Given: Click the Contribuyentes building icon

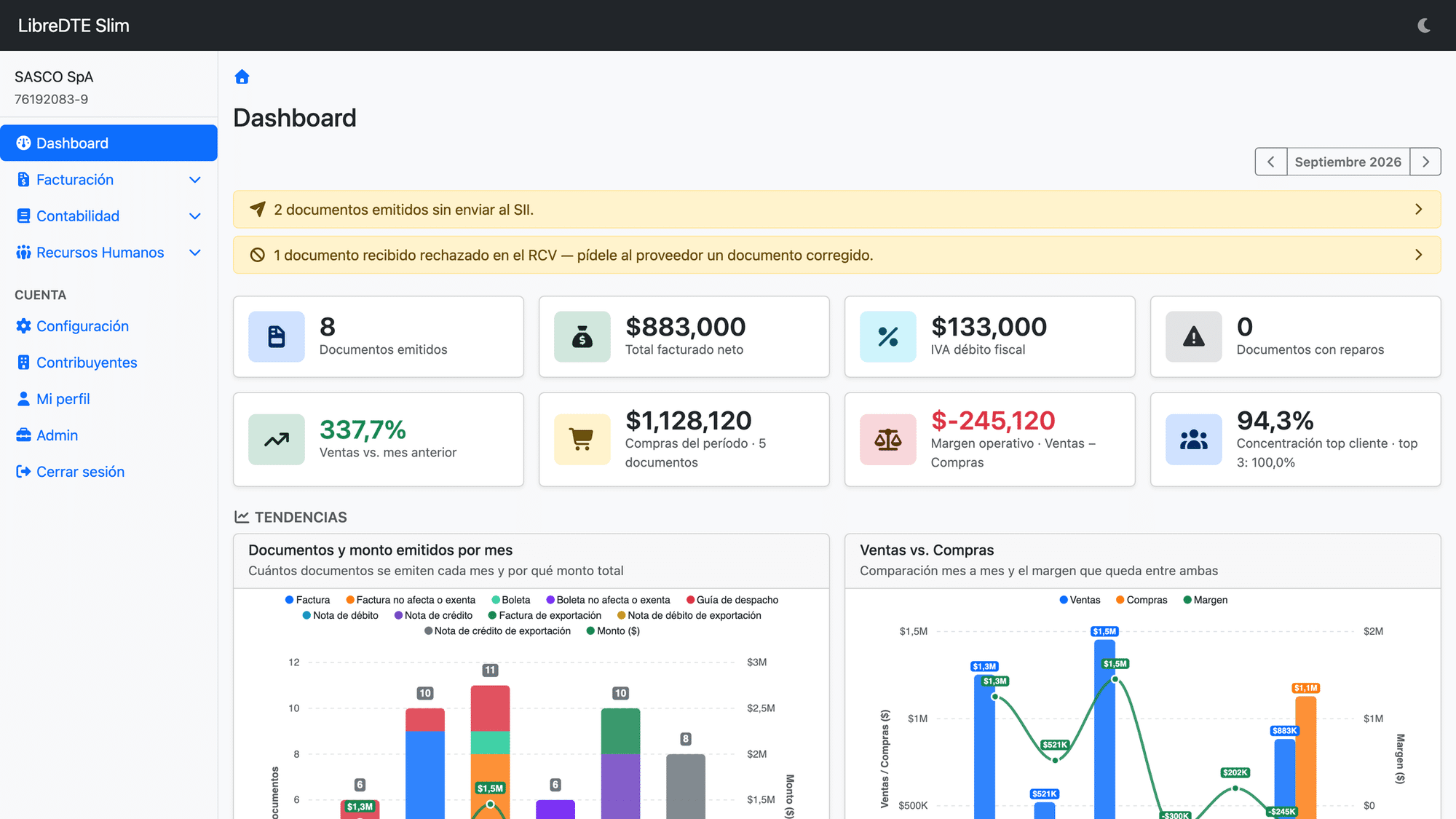Looking at the screenshot, I should coord(23,363).
